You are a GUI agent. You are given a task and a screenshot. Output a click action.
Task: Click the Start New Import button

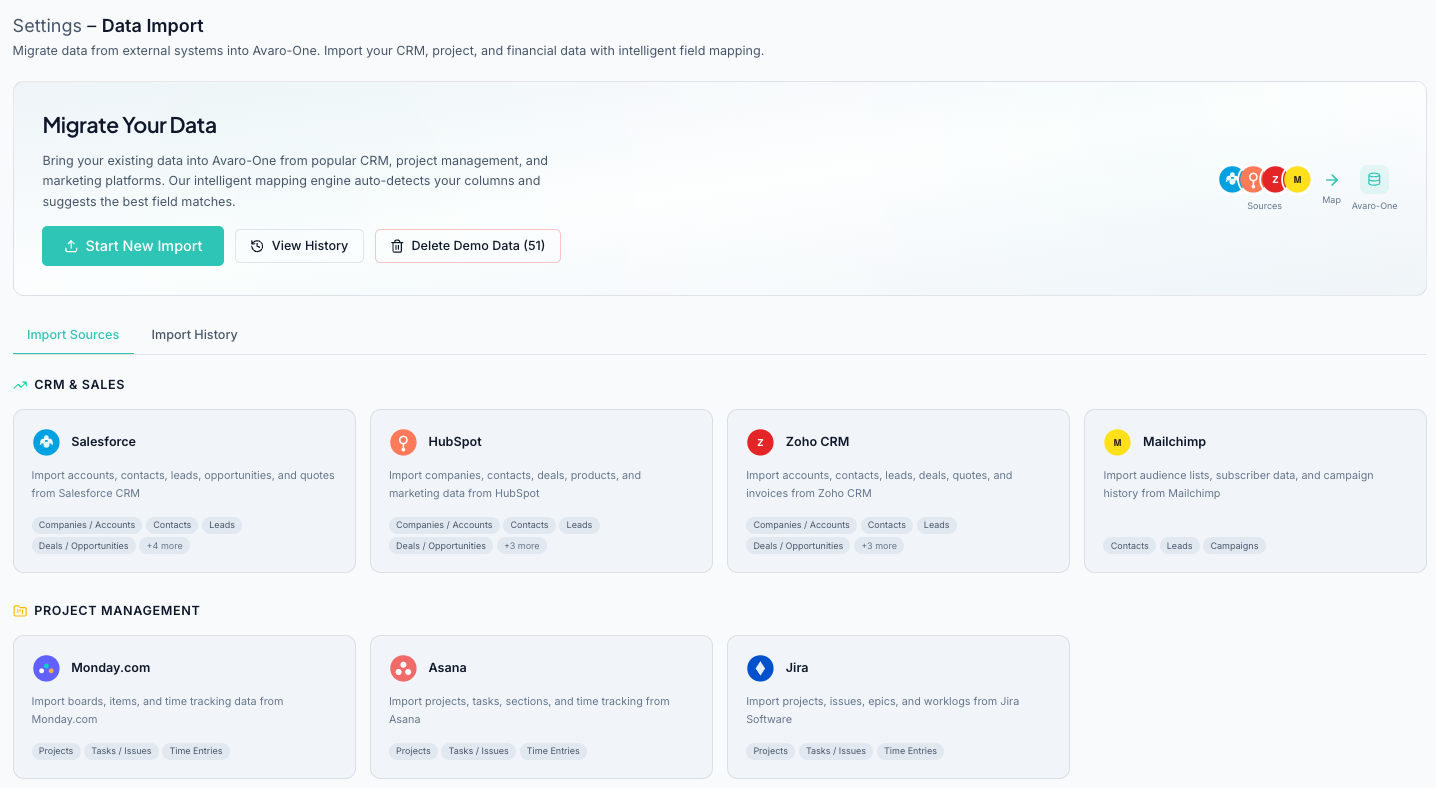pyautogui.click(x=133, y=246)
